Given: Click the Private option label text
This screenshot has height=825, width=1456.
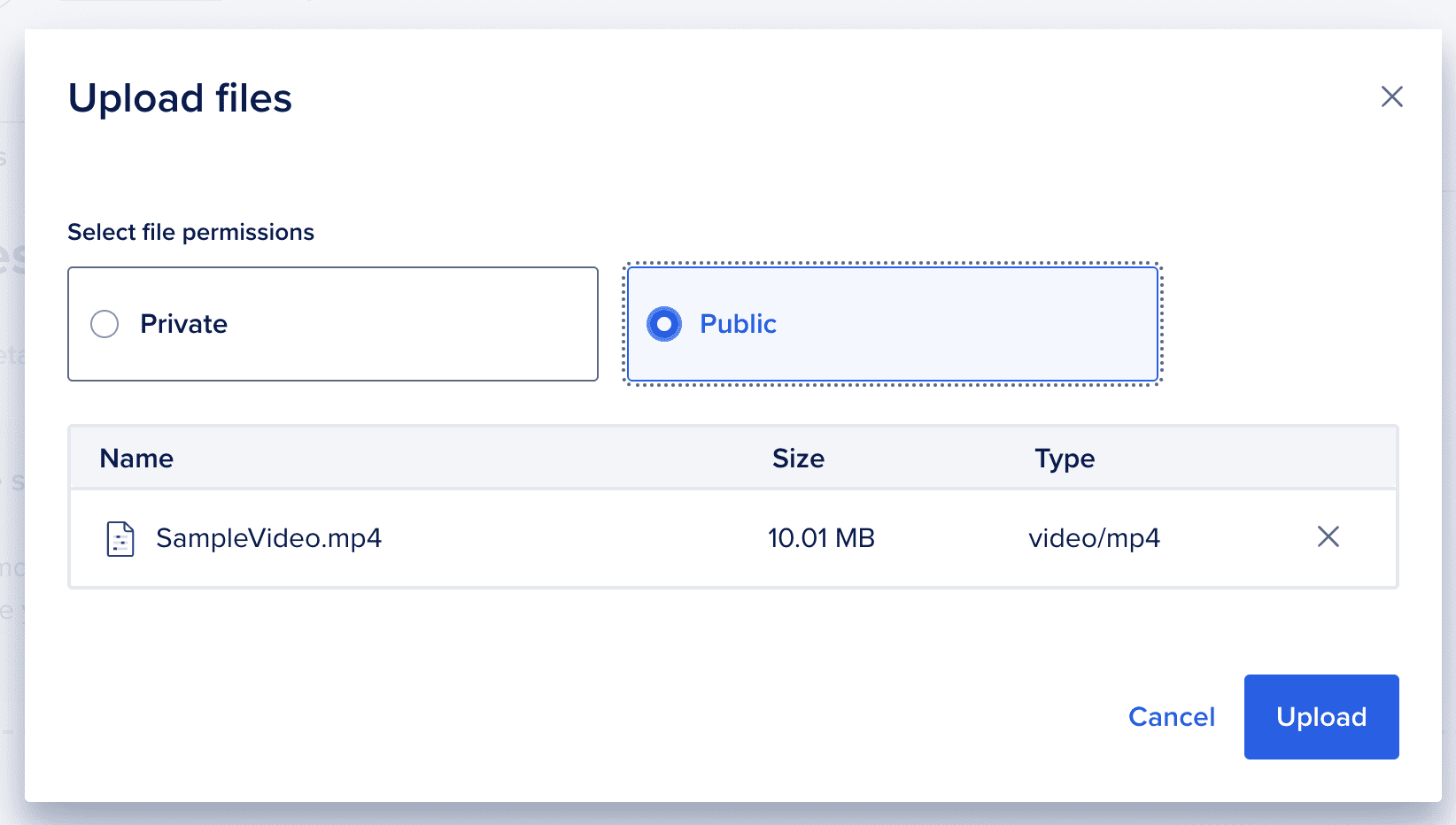Looking at the screenshot, I should coord(183,324).
